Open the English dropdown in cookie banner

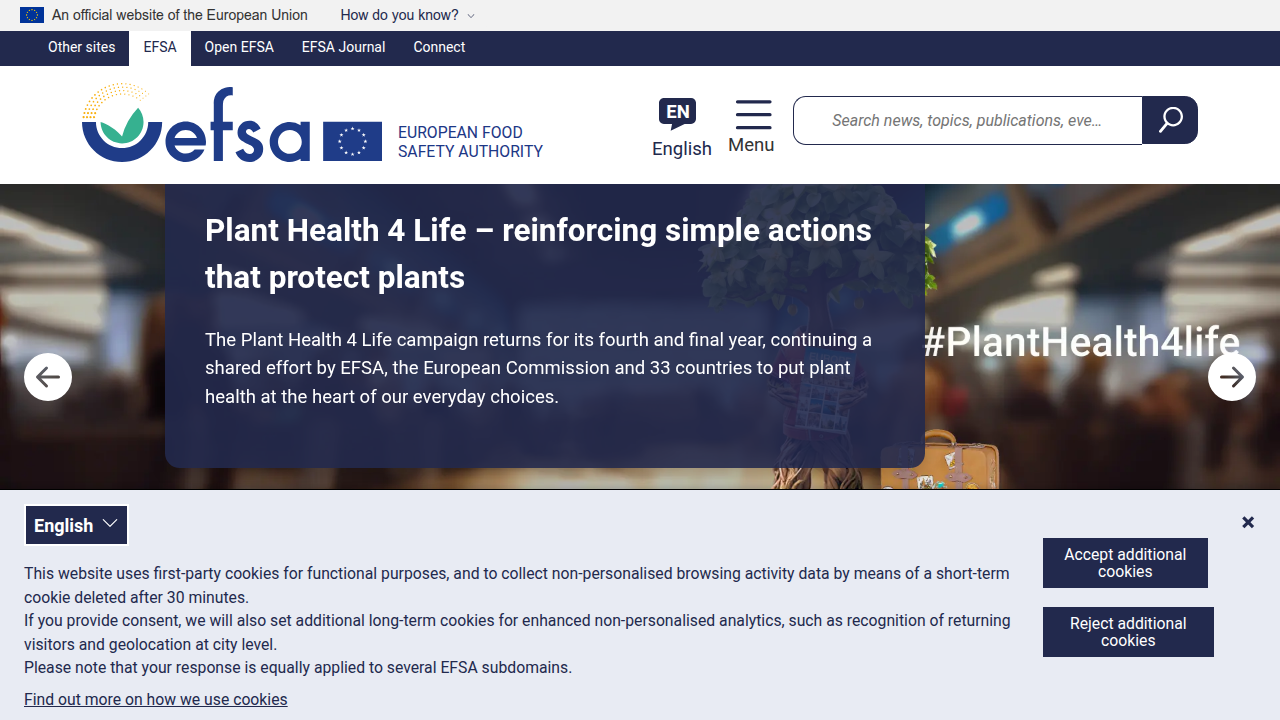(x=76, y=525)
